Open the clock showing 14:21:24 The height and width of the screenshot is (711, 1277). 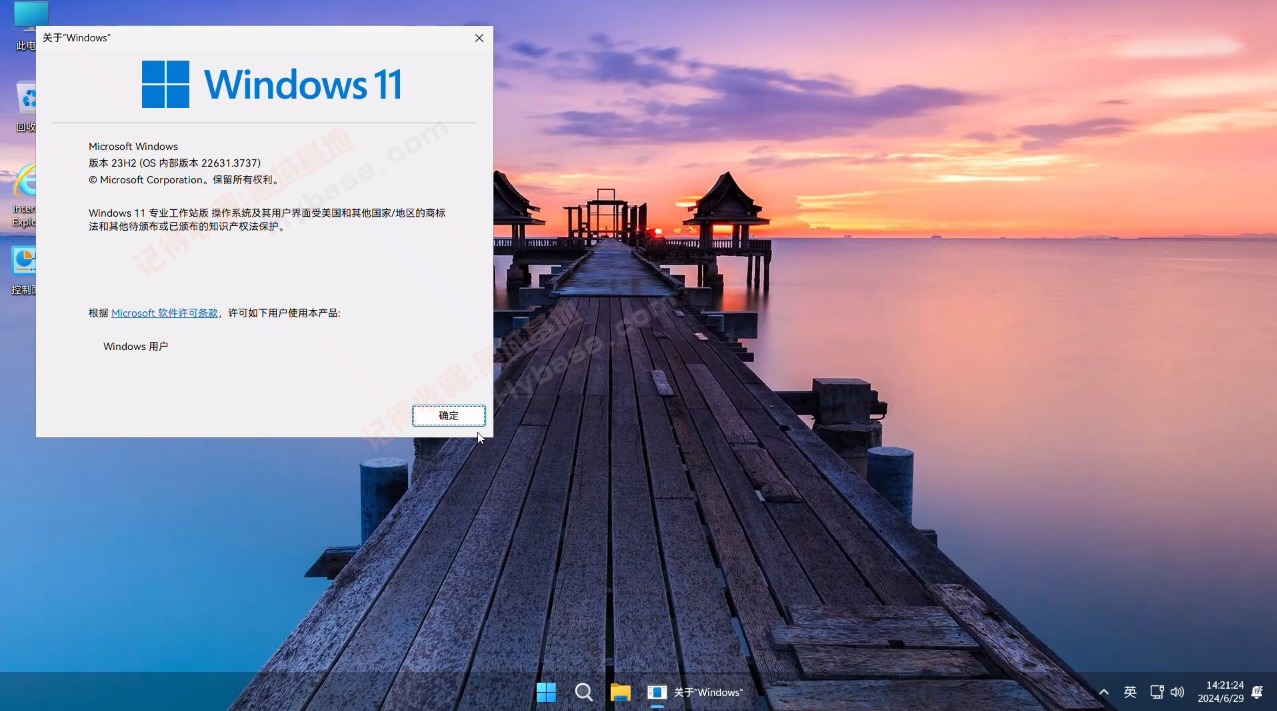point(1220,692)
